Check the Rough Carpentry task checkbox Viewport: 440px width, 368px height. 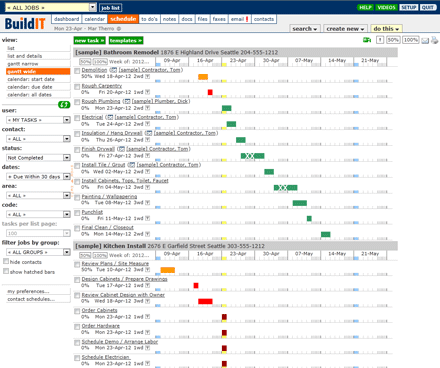coord(77,87)
